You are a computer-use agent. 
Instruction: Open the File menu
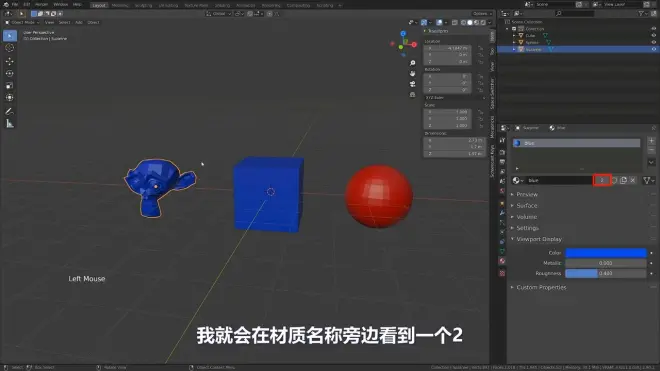point(15,5)
